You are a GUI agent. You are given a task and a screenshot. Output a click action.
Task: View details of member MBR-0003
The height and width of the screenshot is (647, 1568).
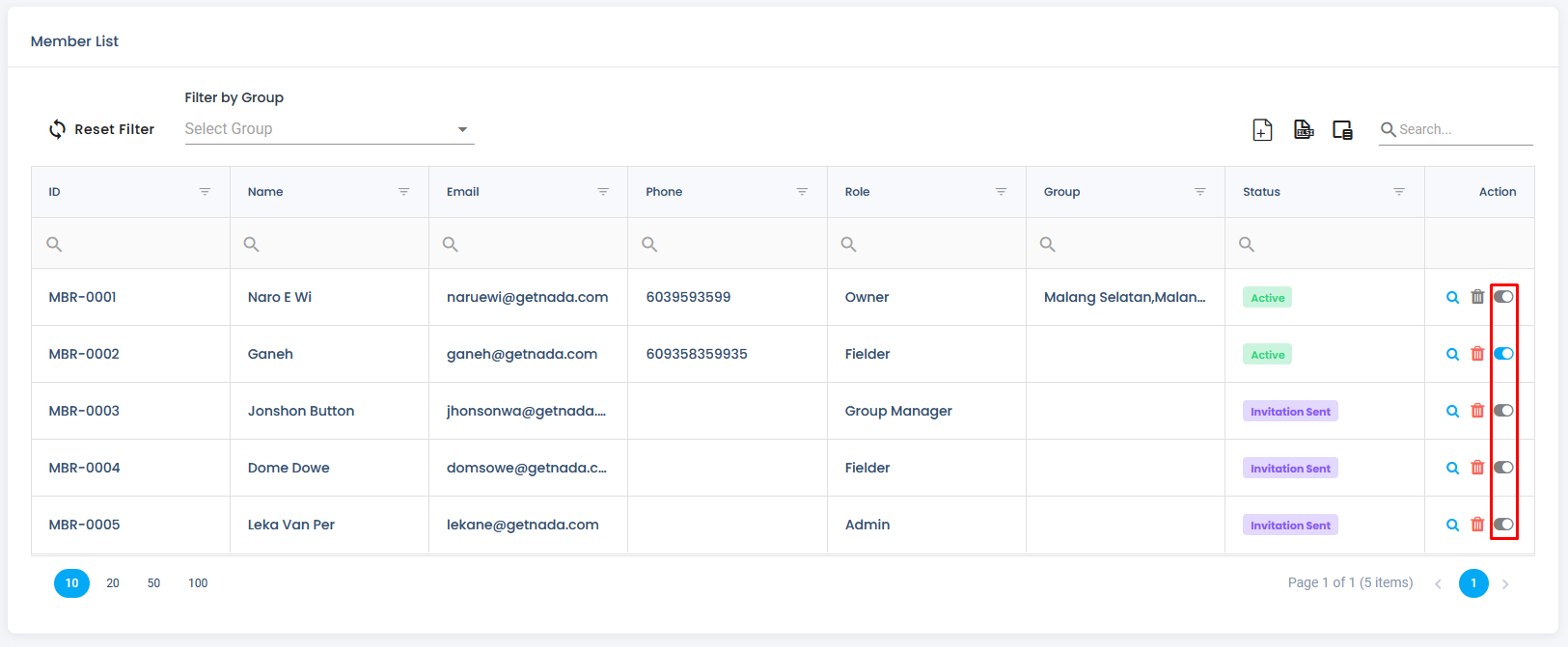tap(1452, 411)
